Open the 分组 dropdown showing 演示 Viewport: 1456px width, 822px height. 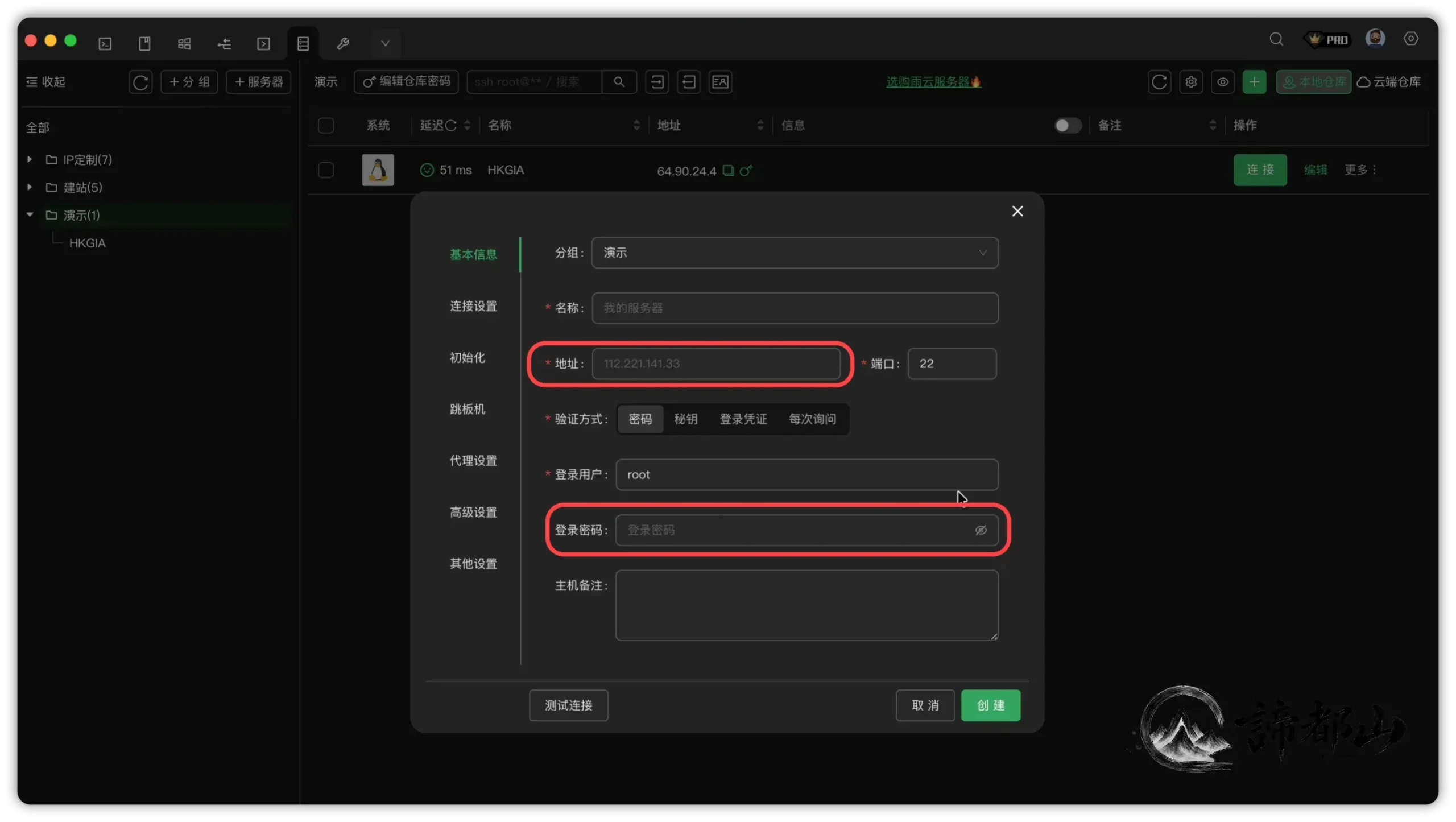pyautogui.click(x=795, y=253)
